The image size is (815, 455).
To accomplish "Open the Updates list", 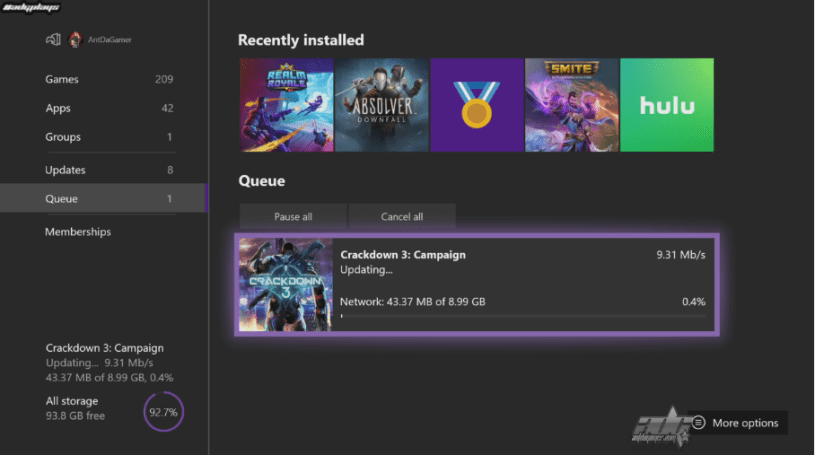I will 65,170.
